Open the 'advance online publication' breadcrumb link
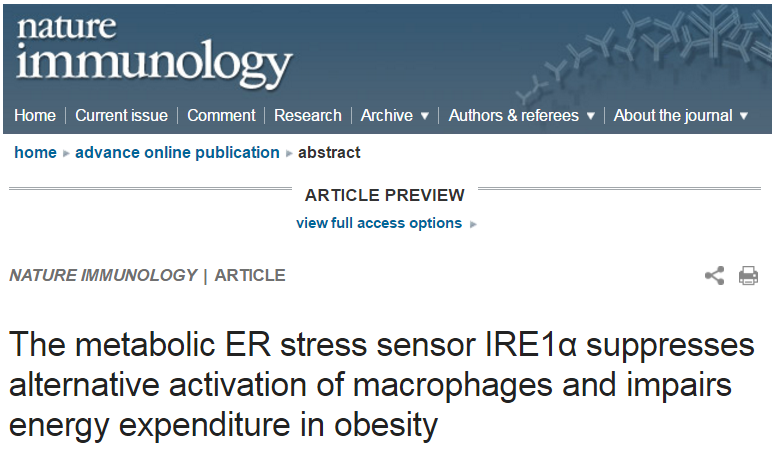Screen dimensions: 772x460 [177, 153]
